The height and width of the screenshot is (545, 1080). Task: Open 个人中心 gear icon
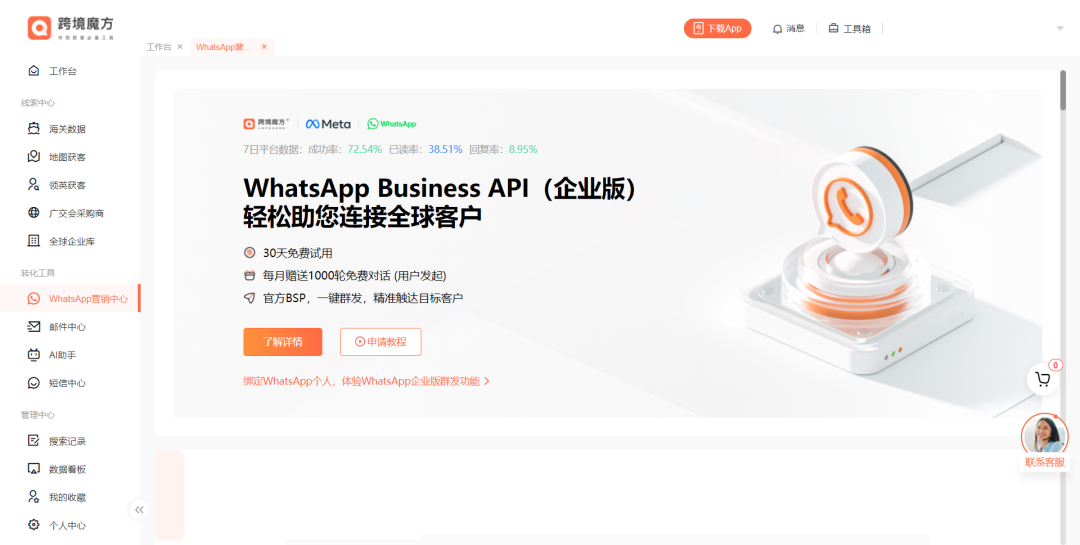[x=34, y=525]
